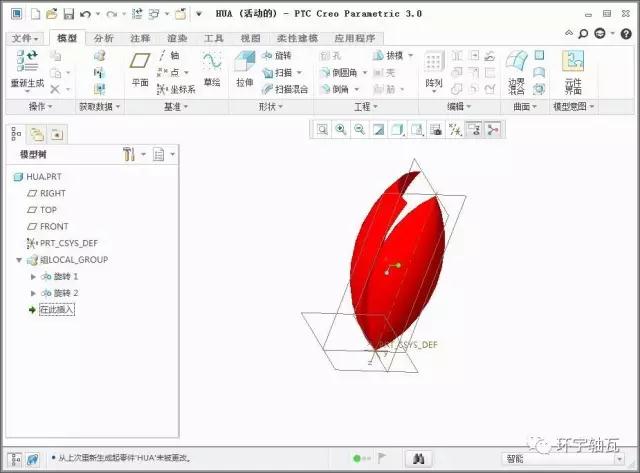Toggle datum display filters in view toolbar

tap(455, 129)
